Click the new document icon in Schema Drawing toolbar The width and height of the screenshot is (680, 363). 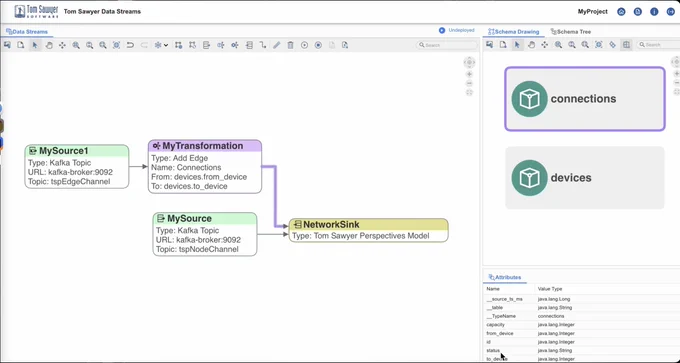tap(503, 45)
